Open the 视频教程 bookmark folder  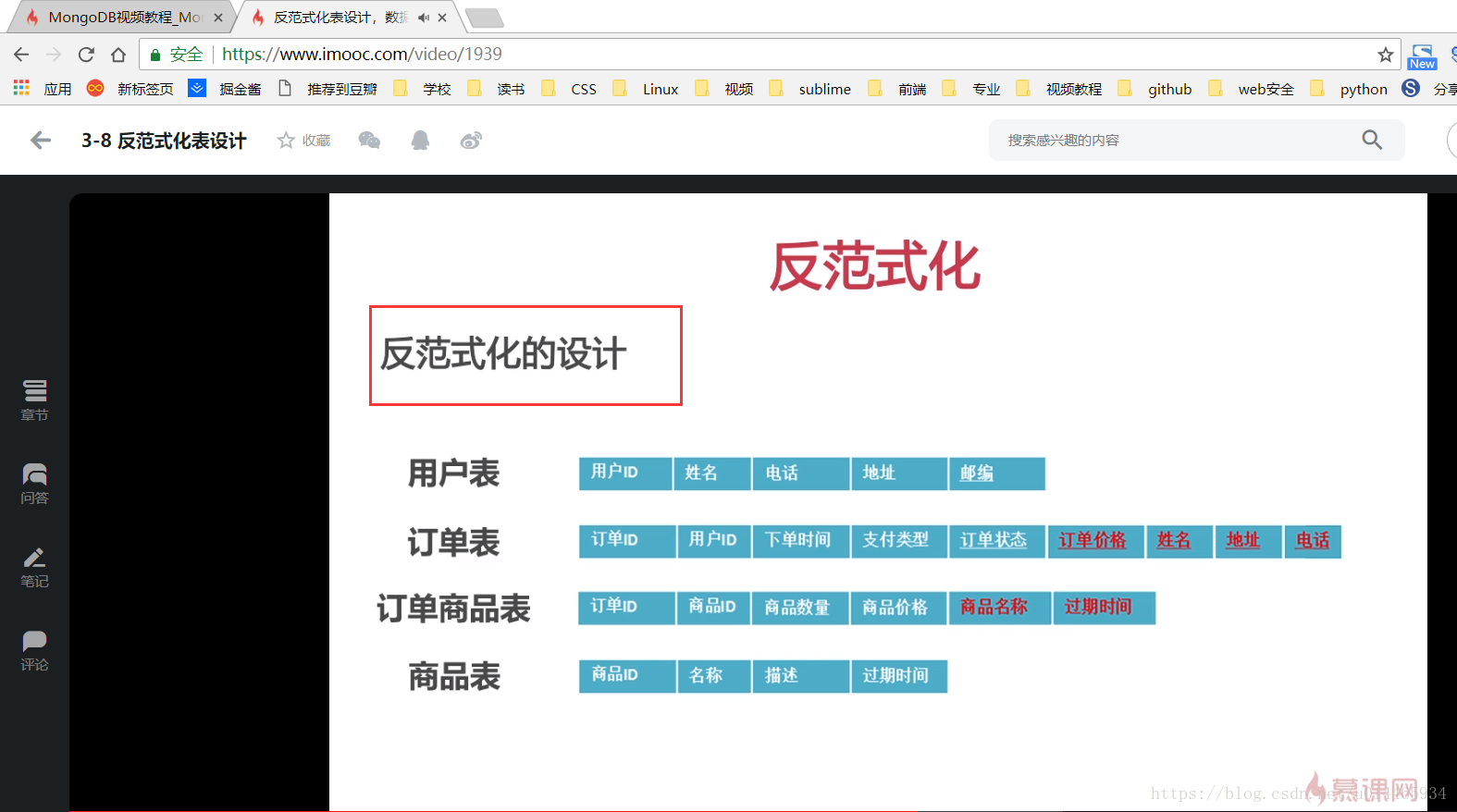(x=1059, y=89)
